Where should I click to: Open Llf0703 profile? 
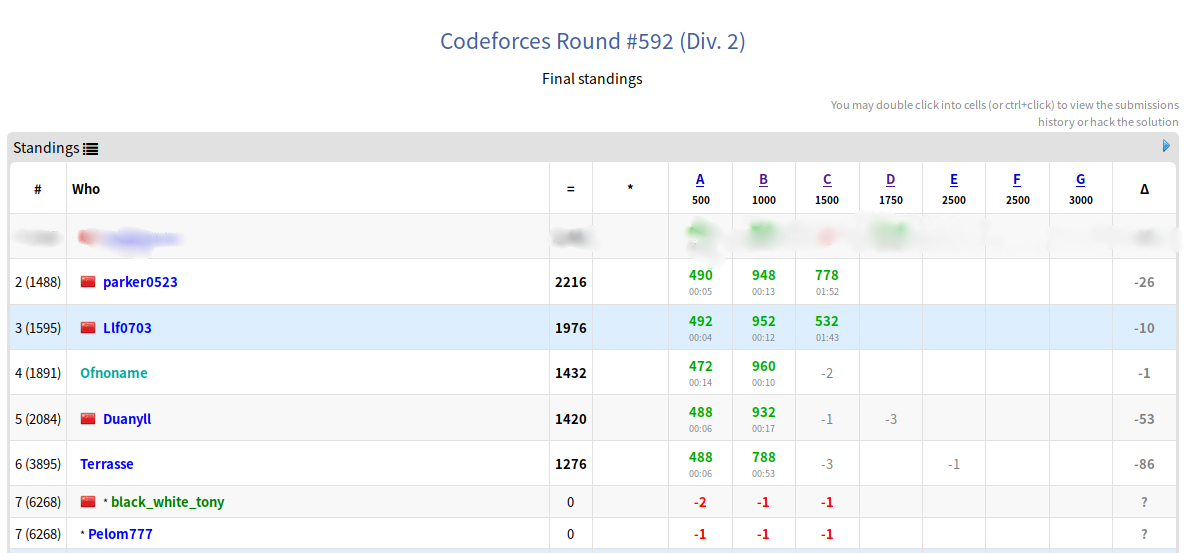click(x=127, y=328)
